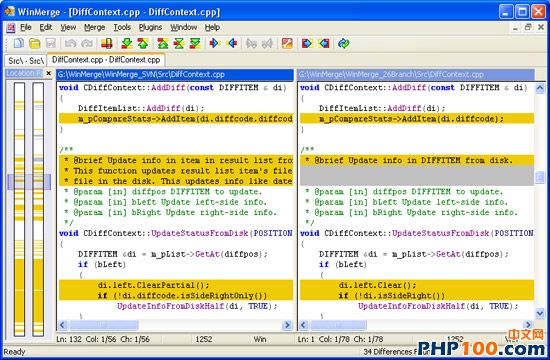Click left pane horizontal scroll left arrow
The image size is (550, 360).
[x=62, y=325]
